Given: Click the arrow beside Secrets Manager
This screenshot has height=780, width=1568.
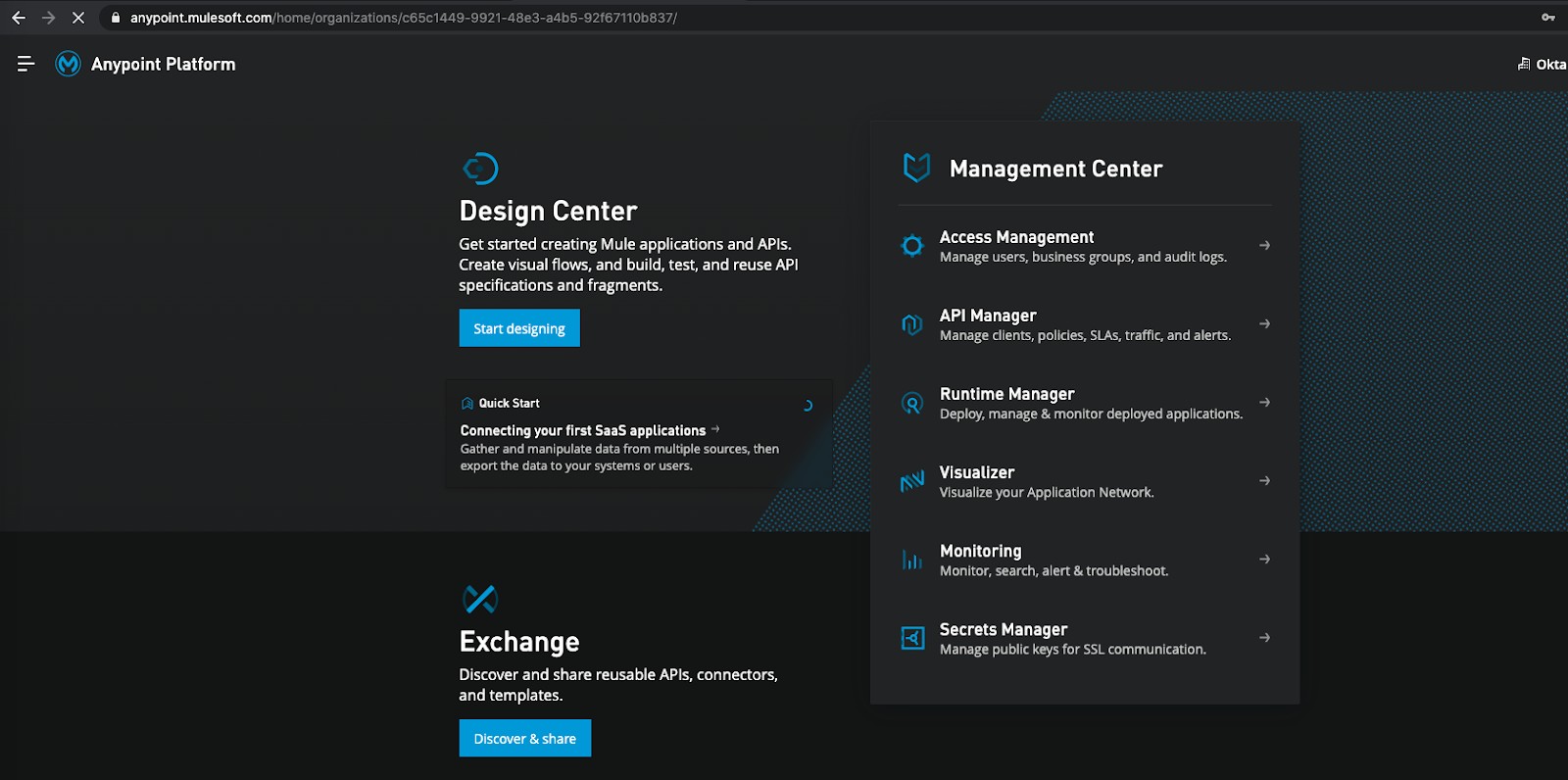Looking at the screenshot, I should (x=1264, y=637).
